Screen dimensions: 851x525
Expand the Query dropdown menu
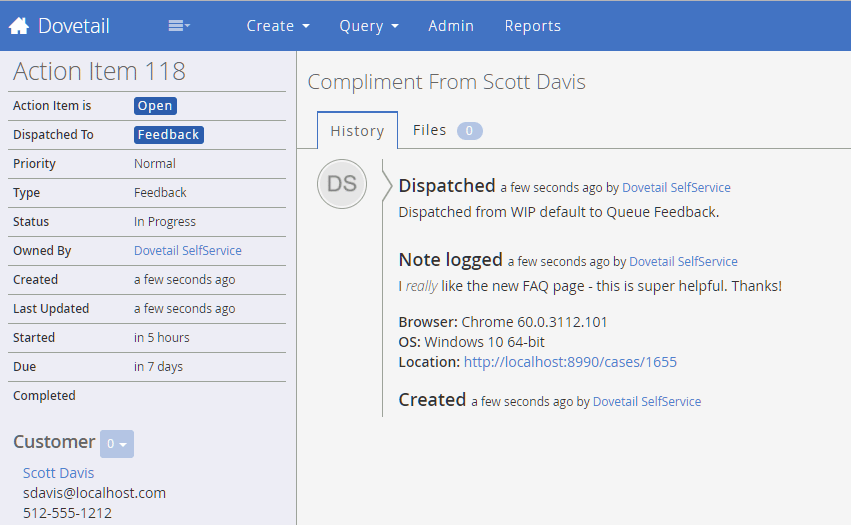click(x=369, y=26)
